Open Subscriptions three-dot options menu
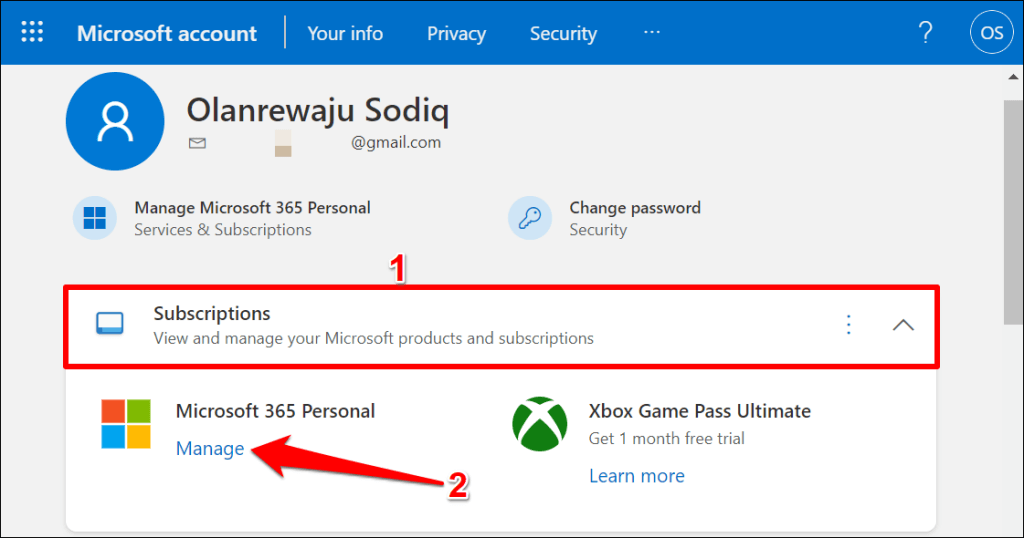The image size is (1024, 538). pos(848,325)
